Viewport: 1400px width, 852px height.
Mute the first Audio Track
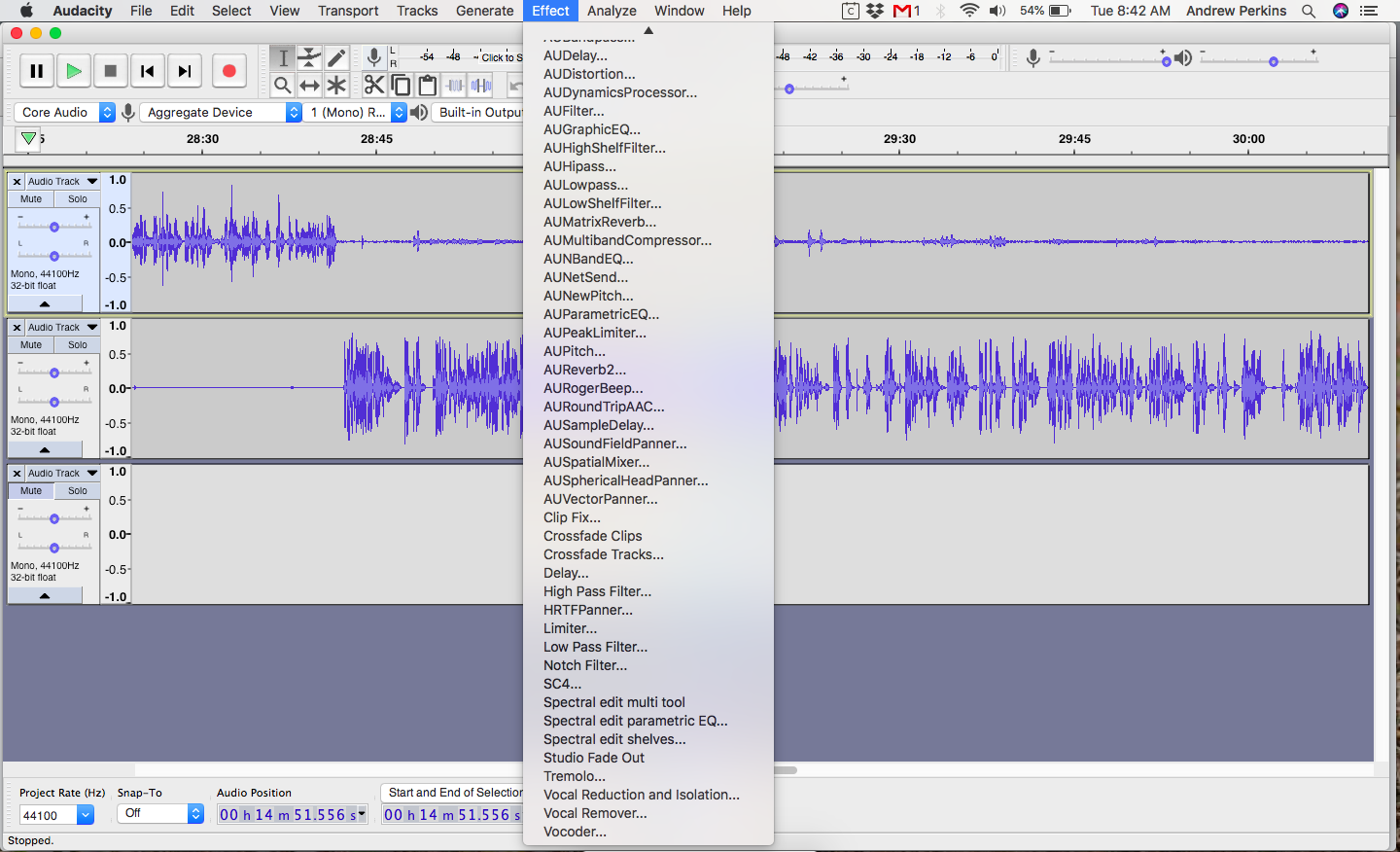click(30, 198)
